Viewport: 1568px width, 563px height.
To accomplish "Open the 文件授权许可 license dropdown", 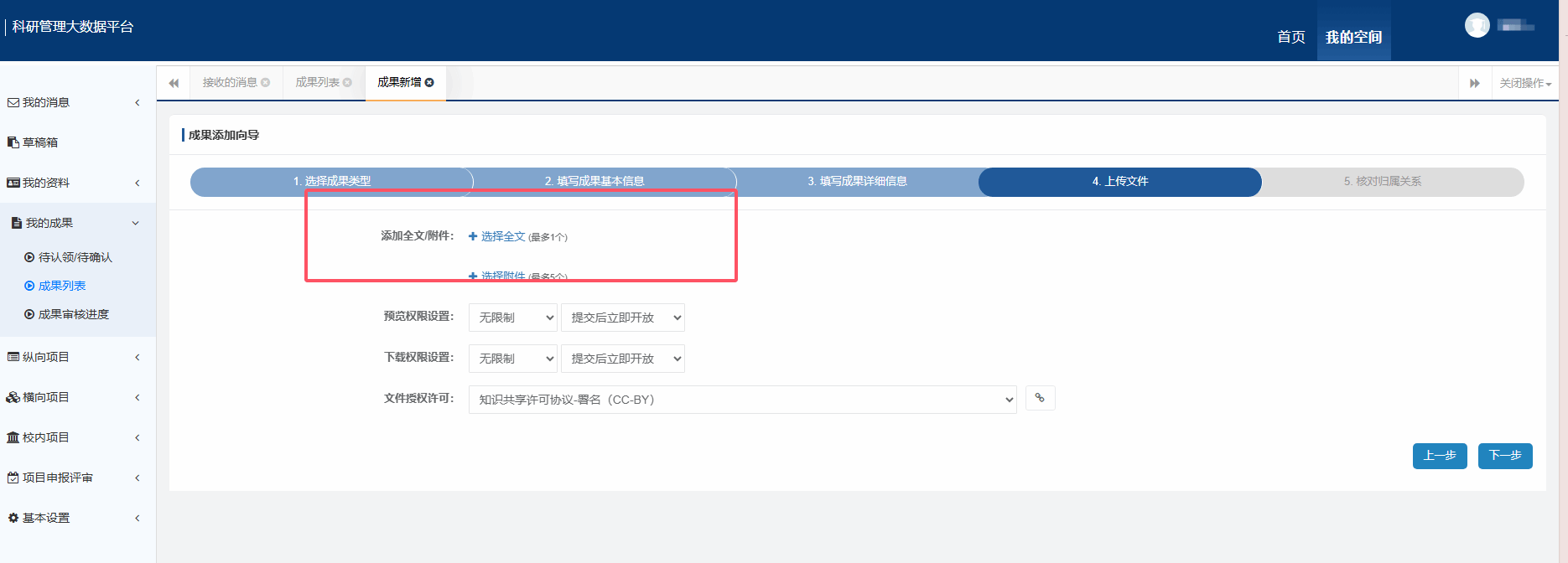I will tap(742, 400).
